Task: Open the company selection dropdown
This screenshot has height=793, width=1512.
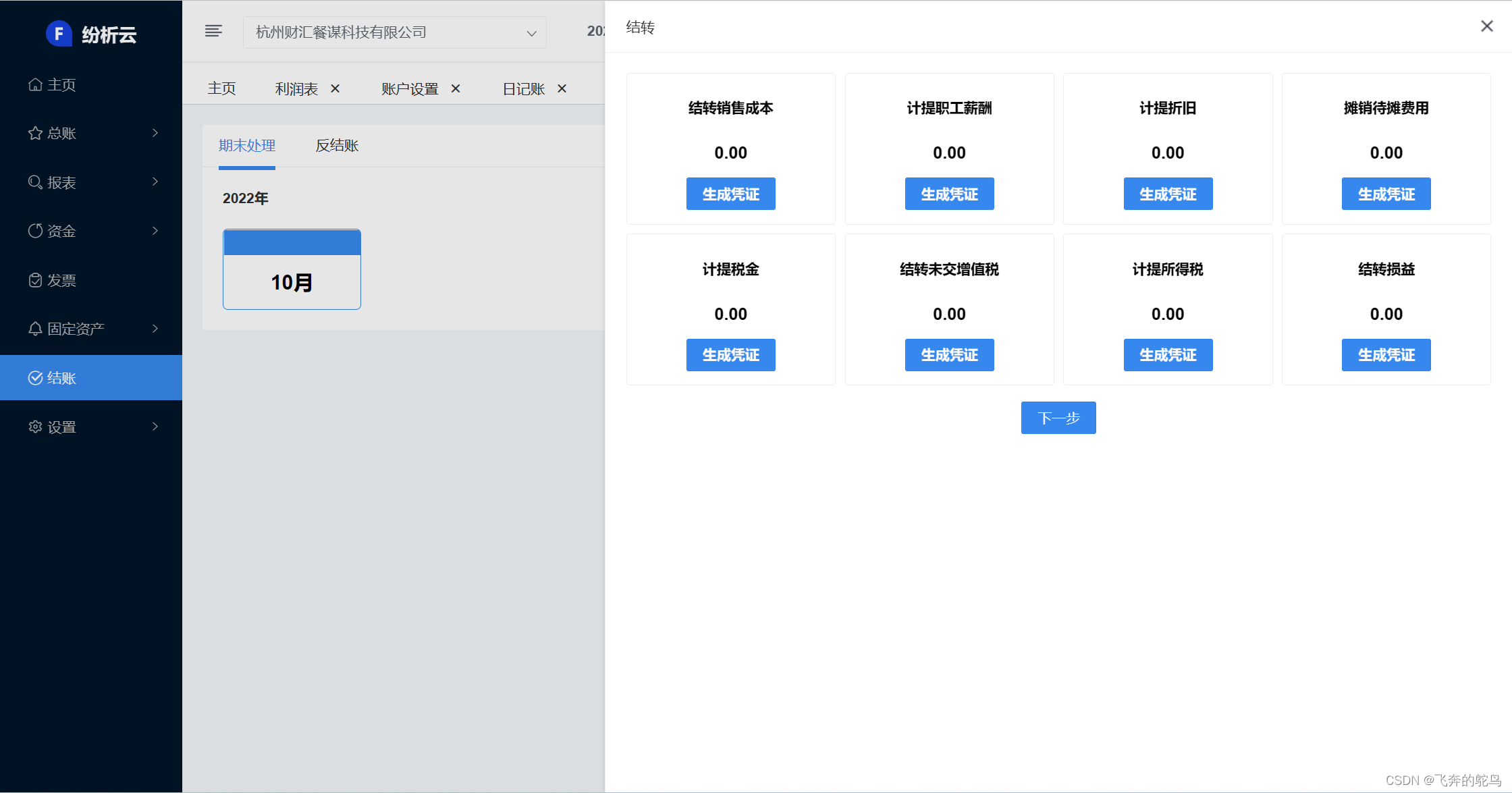Action: tap(395, 32)
